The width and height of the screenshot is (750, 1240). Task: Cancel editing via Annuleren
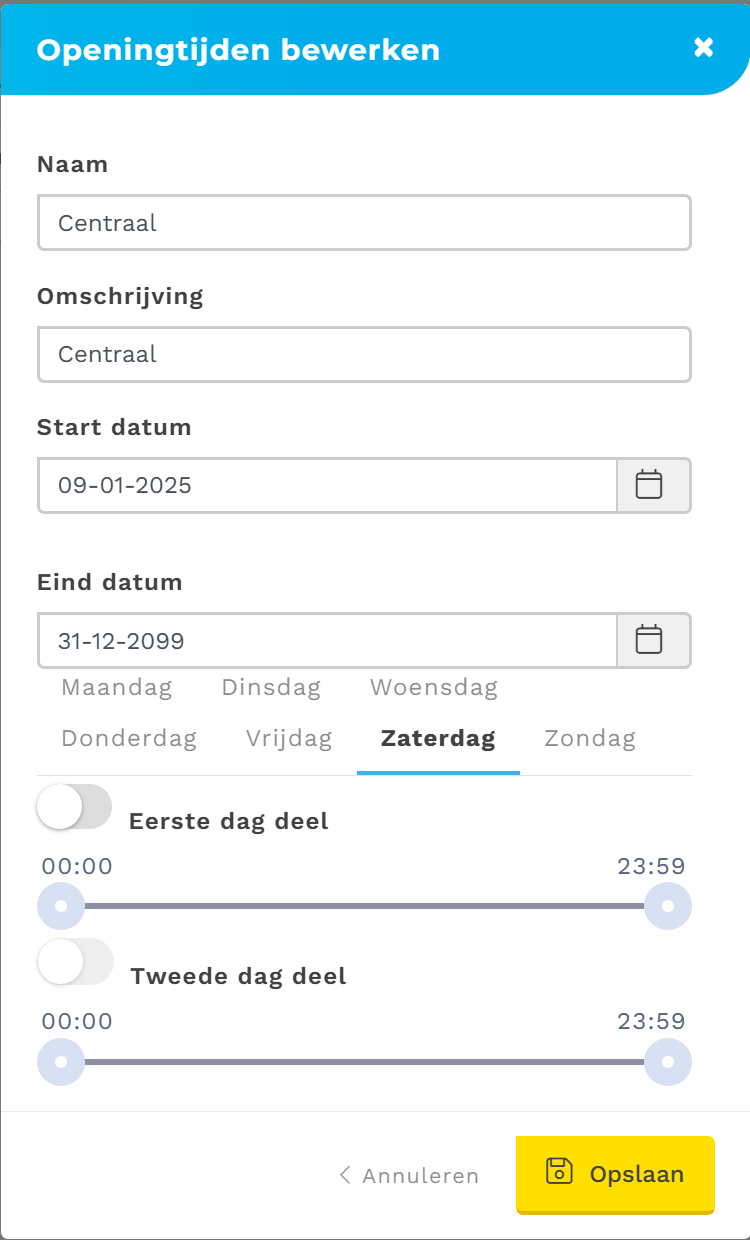[x=409, y=1176]
